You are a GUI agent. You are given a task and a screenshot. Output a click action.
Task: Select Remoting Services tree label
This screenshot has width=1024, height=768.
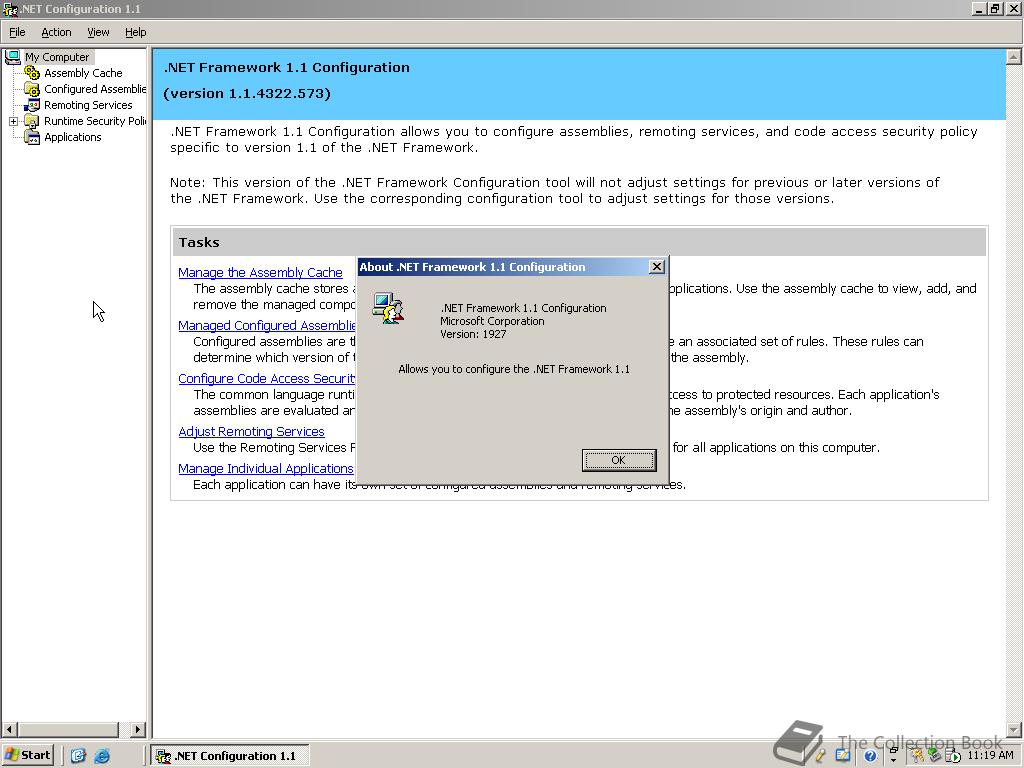point(88,105)
